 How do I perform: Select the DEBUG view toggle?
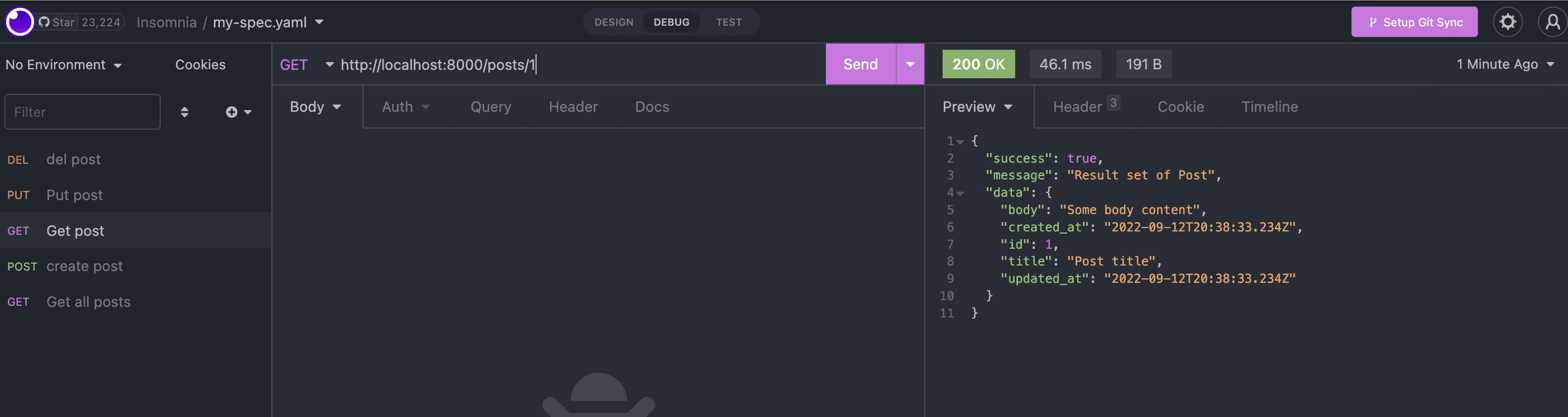(x=671, y=22)
